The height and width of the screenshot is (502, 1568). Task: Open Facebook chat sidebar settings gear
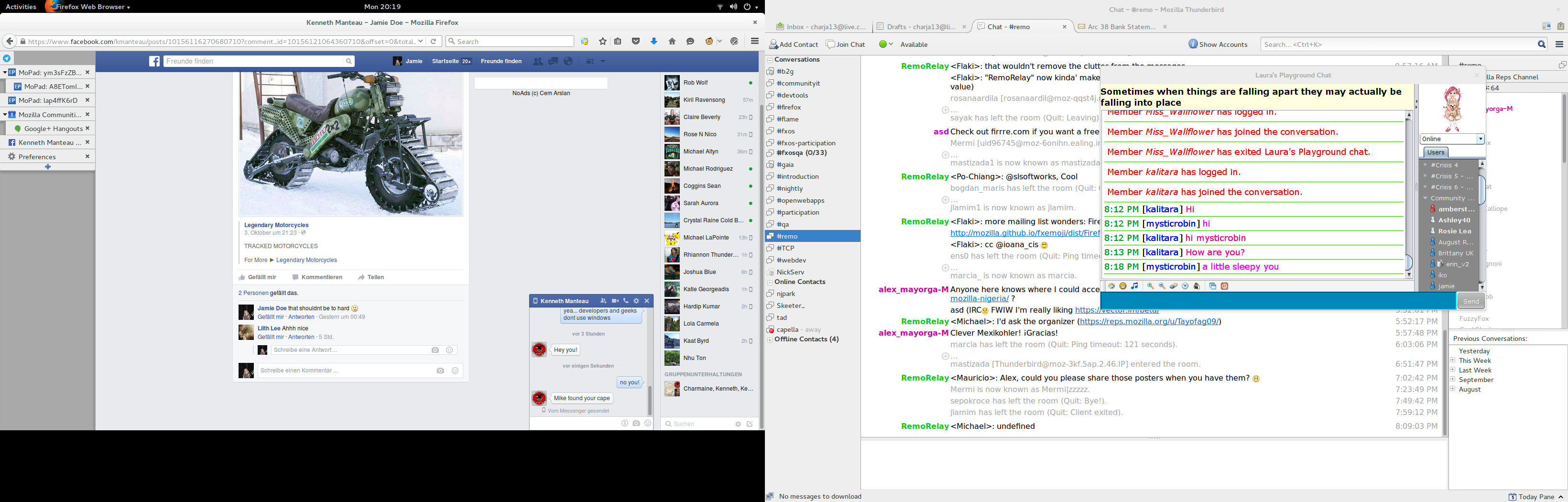point(738,424)
